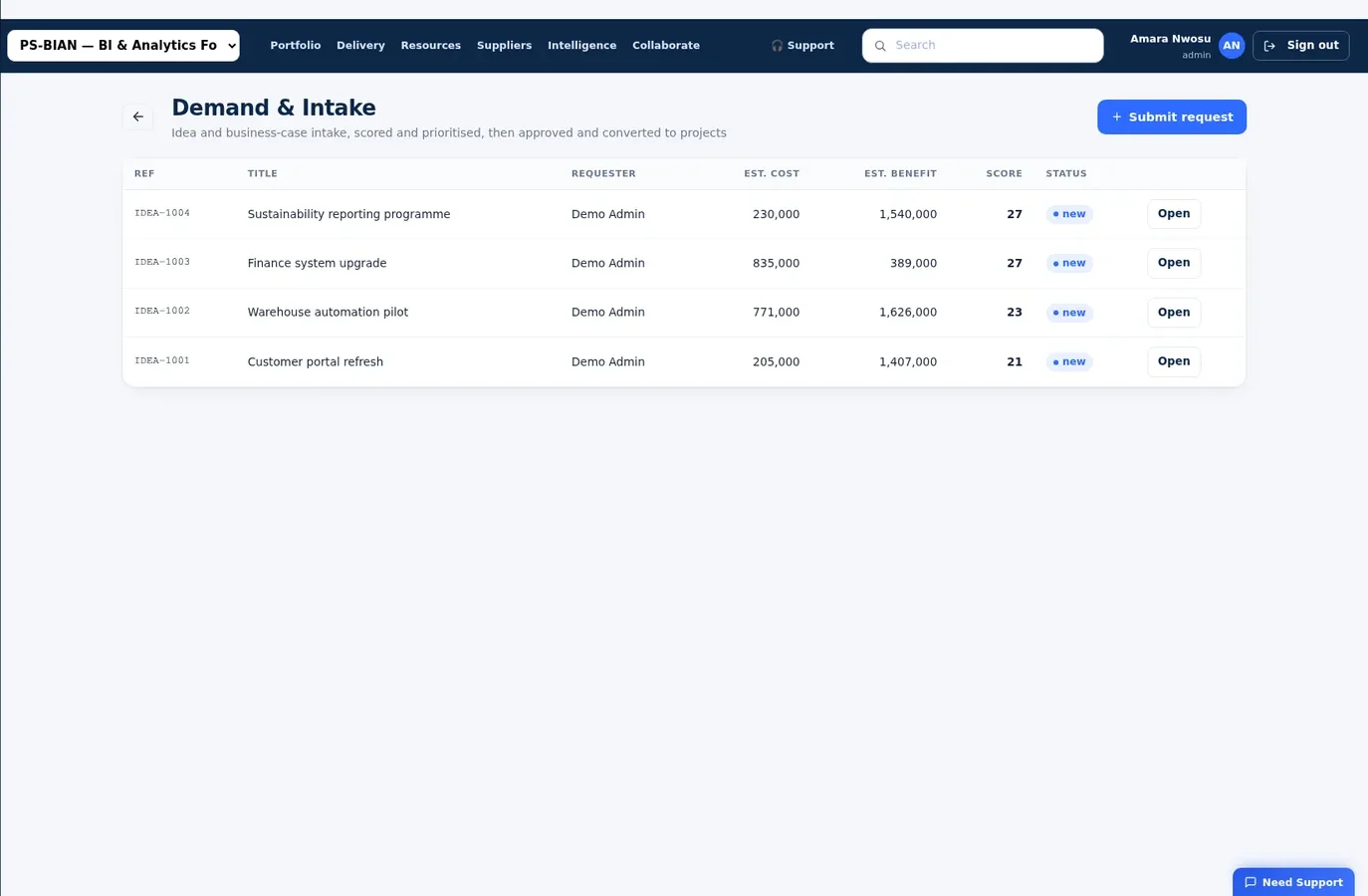The height and width of the screenshot is (896, 1368).
Task: Click the SCORE column header
Action: click(1004, 173)
